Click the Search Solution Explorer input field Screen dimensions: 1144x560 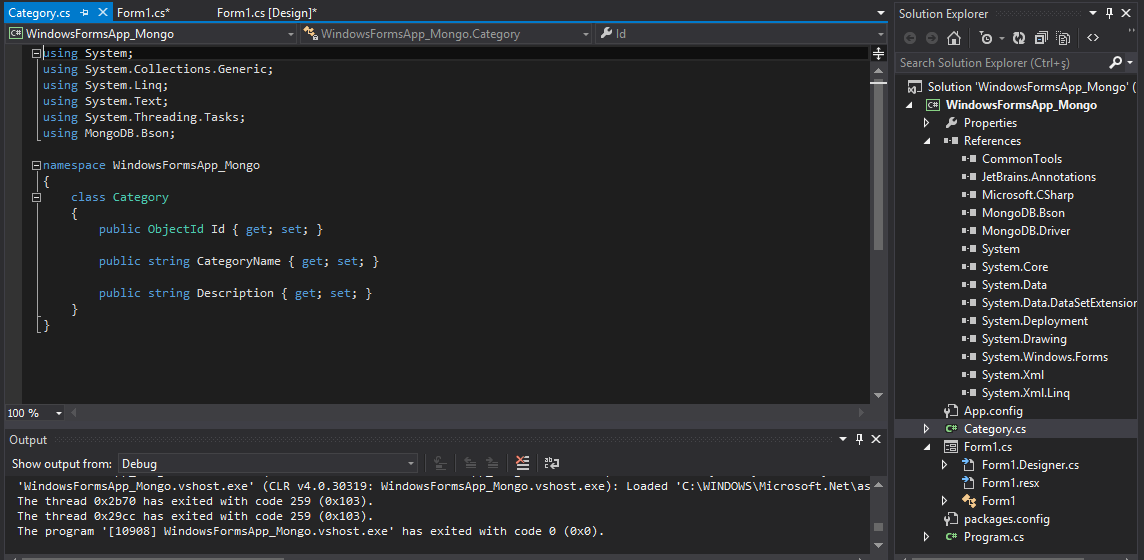coord(1000,62)
